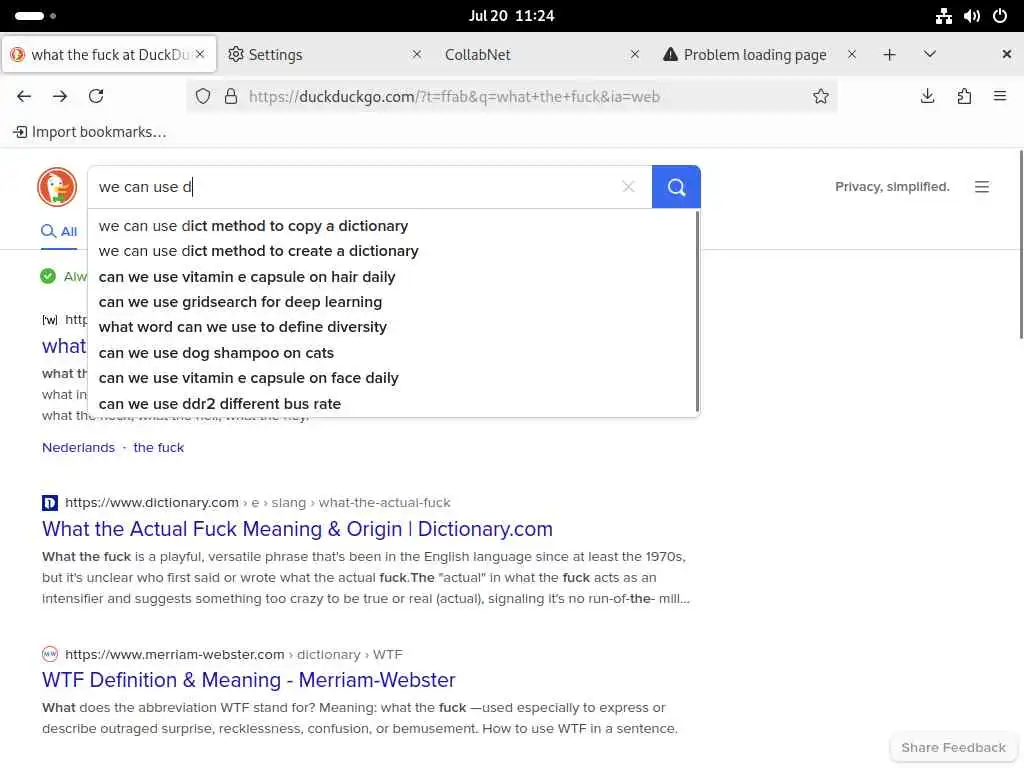This screenshot has height=768, width=1024.
Task: Click the www.merriam-webster.com result URL
Action: 175,654
